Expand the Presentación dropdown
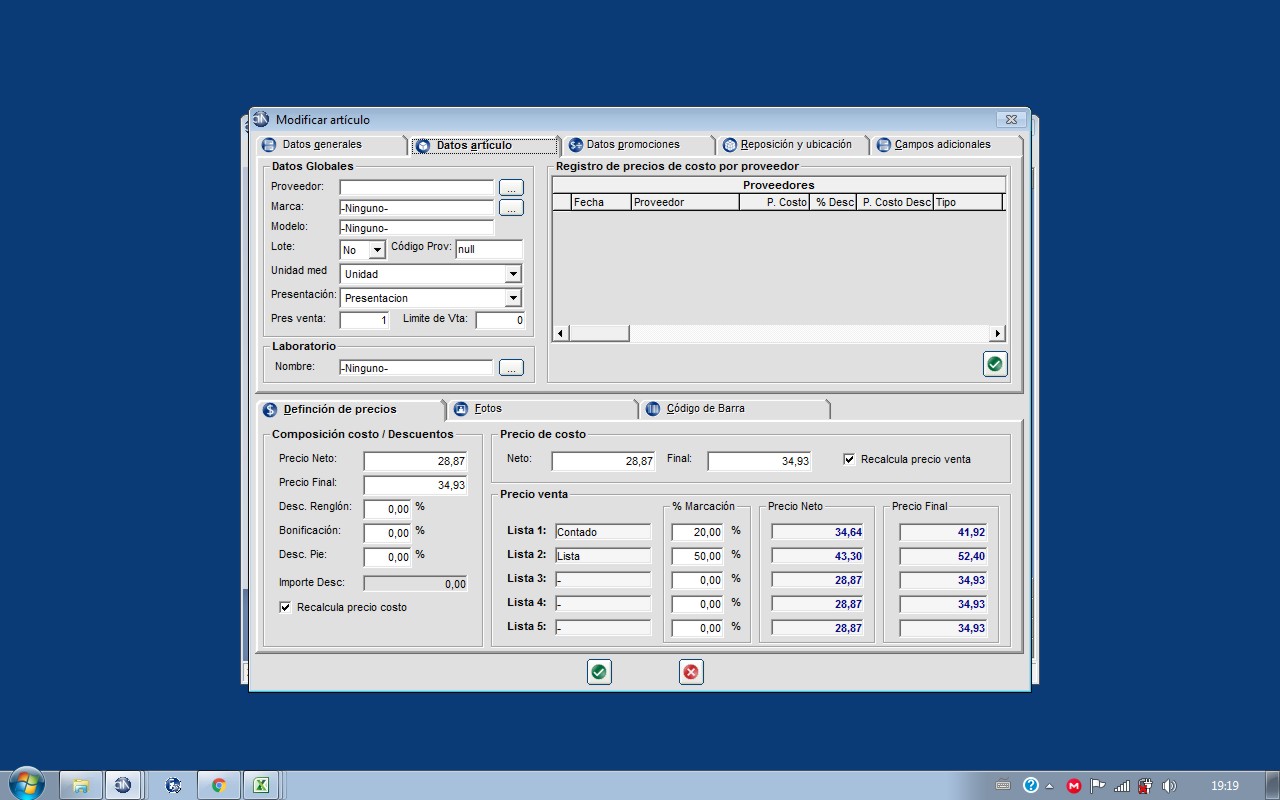Image resolution: width=1280 pixels, height=800 pixels. pyautogui.click(x=513, y=298)
